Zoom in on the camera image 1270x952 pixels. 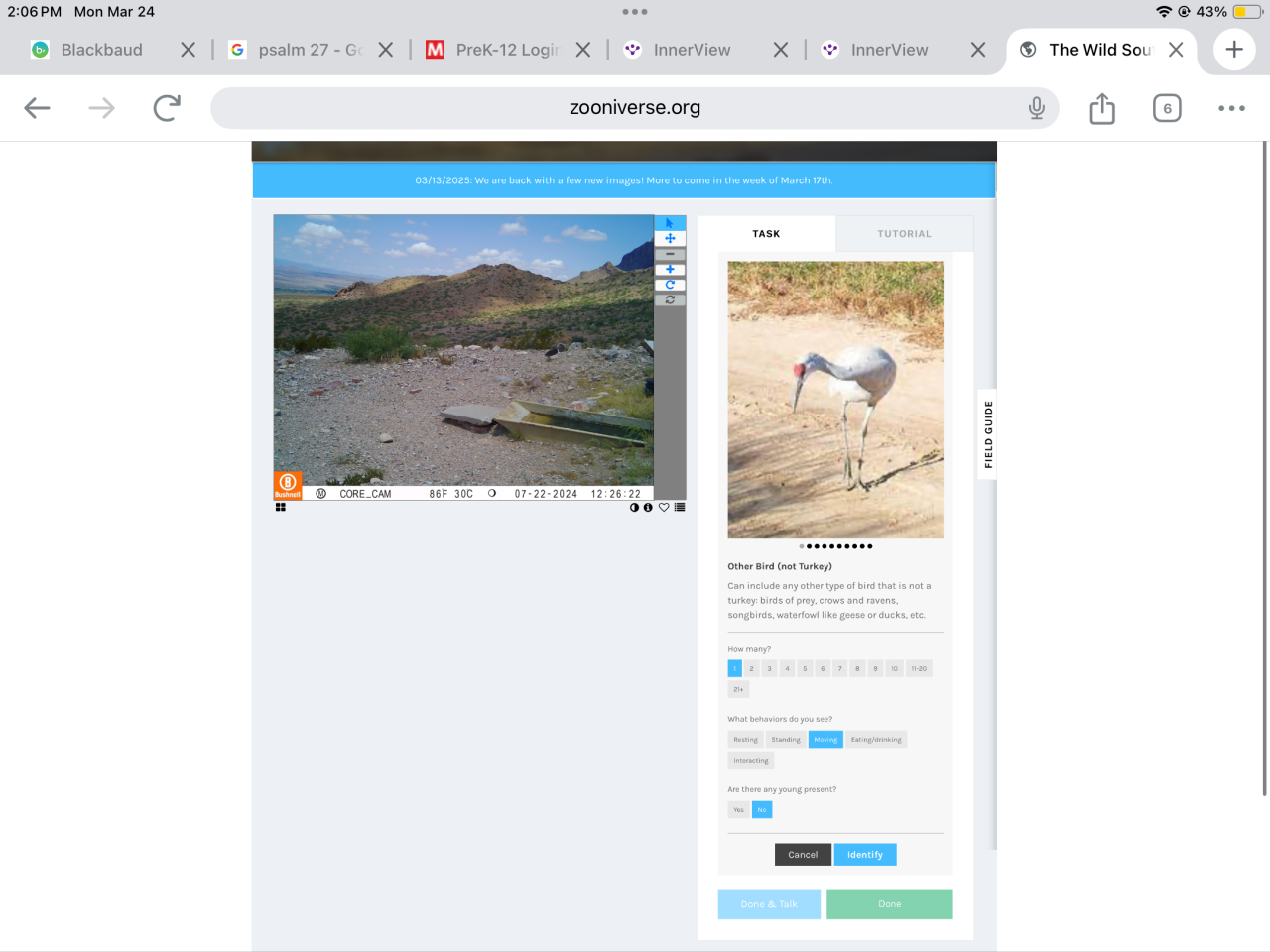670,269
